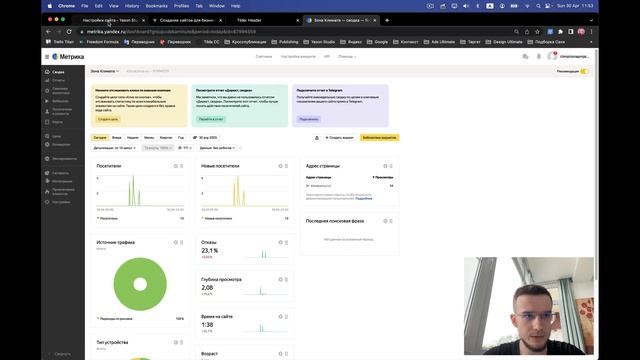Open the segment dropdown next to Точность
The width and height of the screenshot is (640, 360).
[185, 148]
